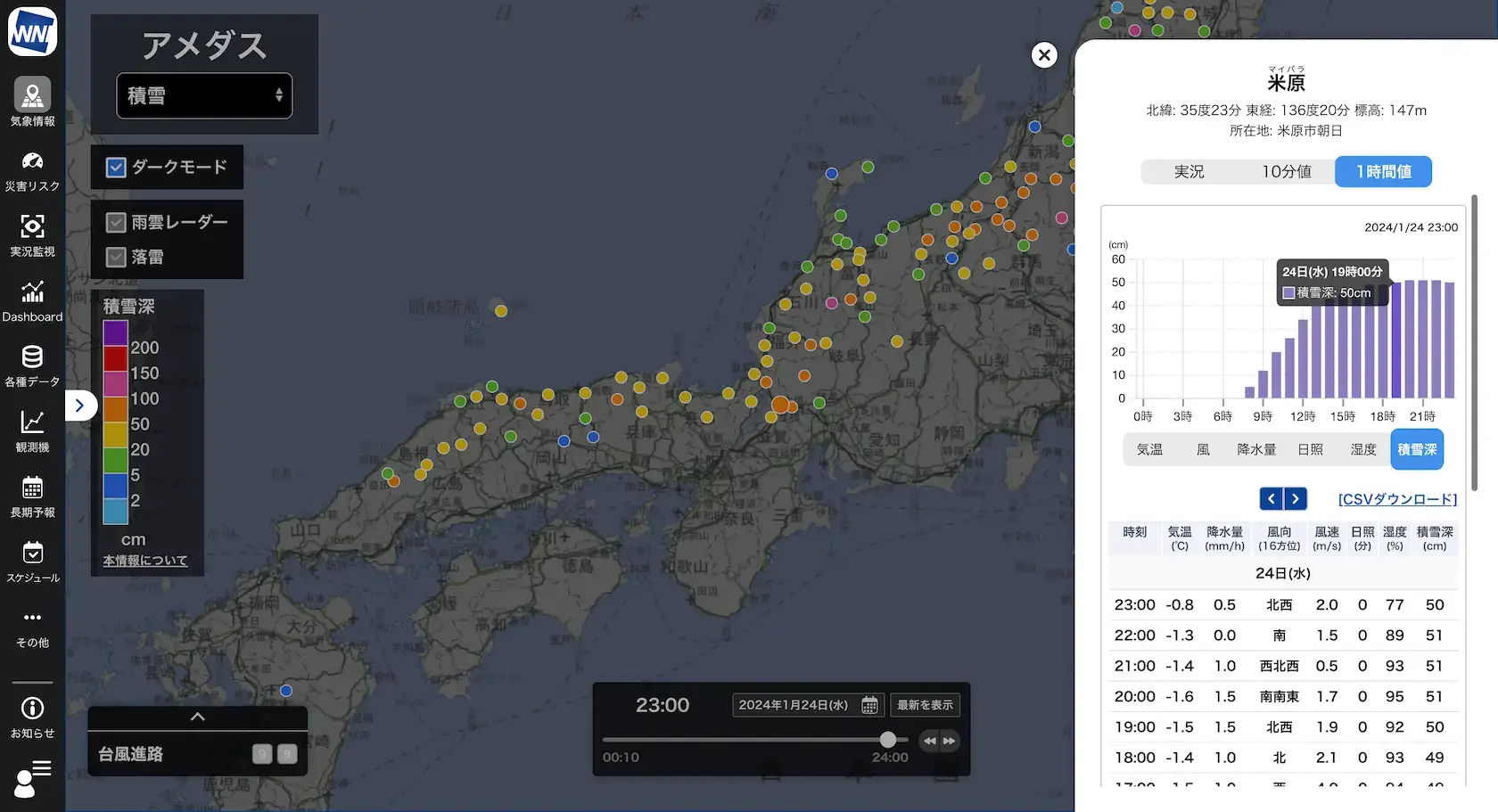The height and width of the screenshot is (812, 1498).
Task: Enable the 落雷 checkbox
Action: 116,257
